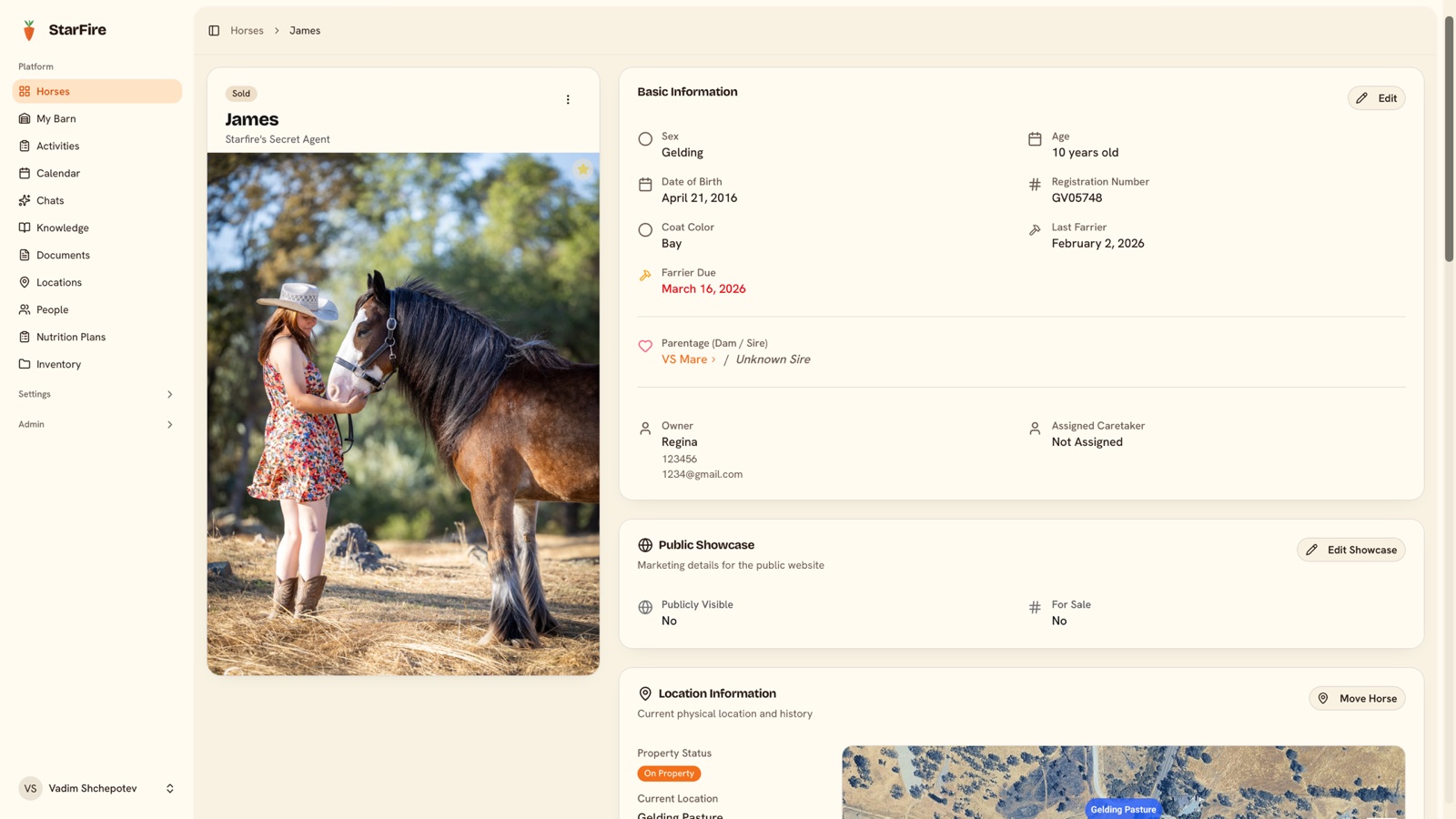Toggle the favorite star on James's photo
1456x819 pixels.
[x=583, y=169]
